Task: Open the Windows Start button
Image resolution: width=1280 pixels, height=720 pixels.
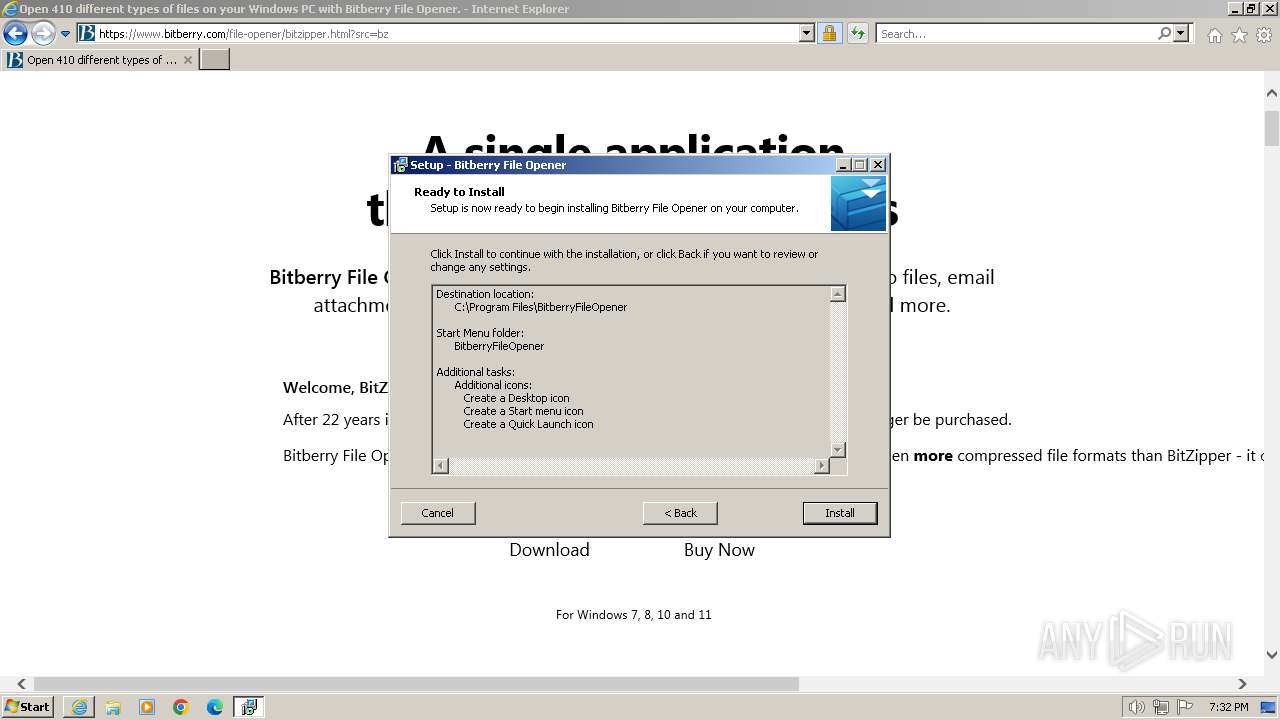Action: (x=27, y=707)
